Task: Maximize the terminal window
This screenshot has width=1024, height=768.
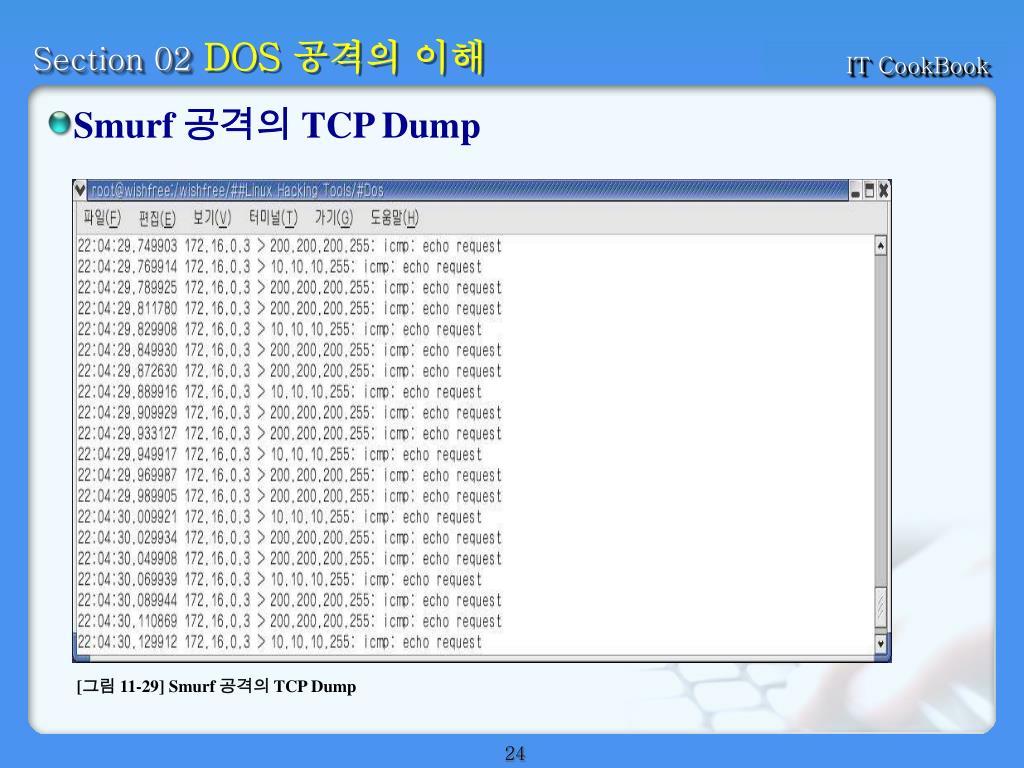Action: tap(869, 191)
